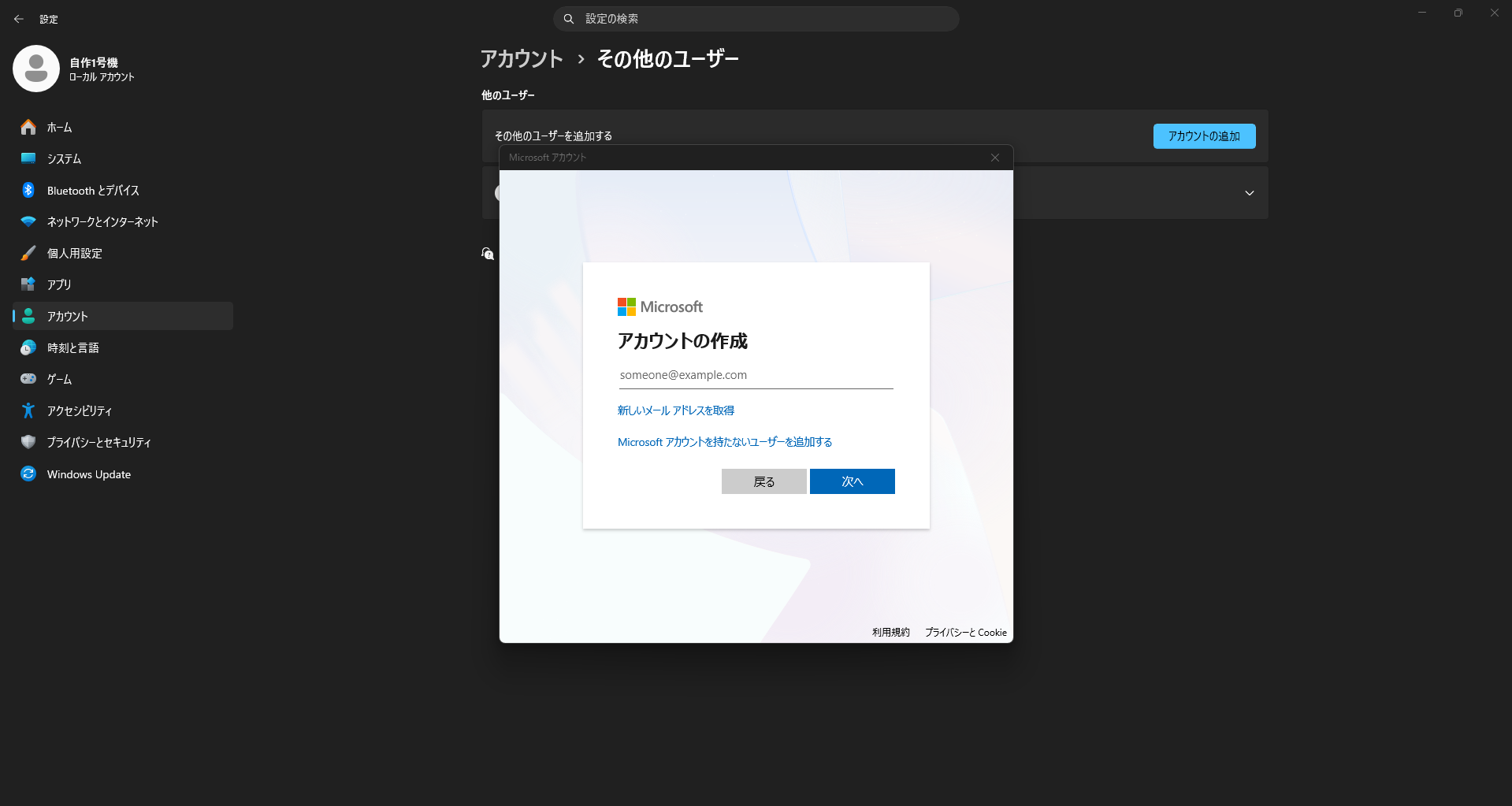Click the 戻る button
This screenshot has height=806, width=1512.
(763, 481)
